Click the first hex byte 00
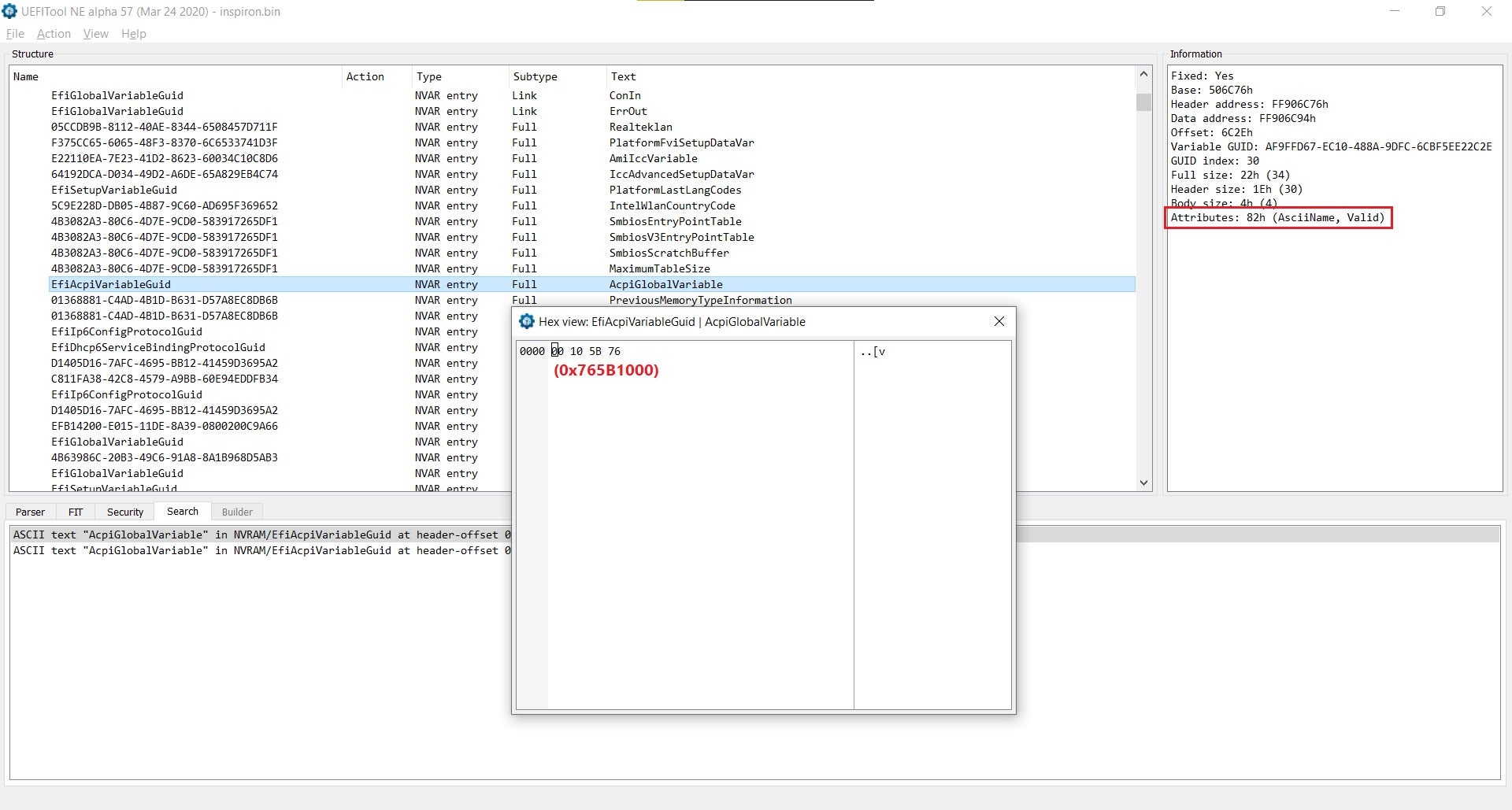1512x810 pixels. 557,351
